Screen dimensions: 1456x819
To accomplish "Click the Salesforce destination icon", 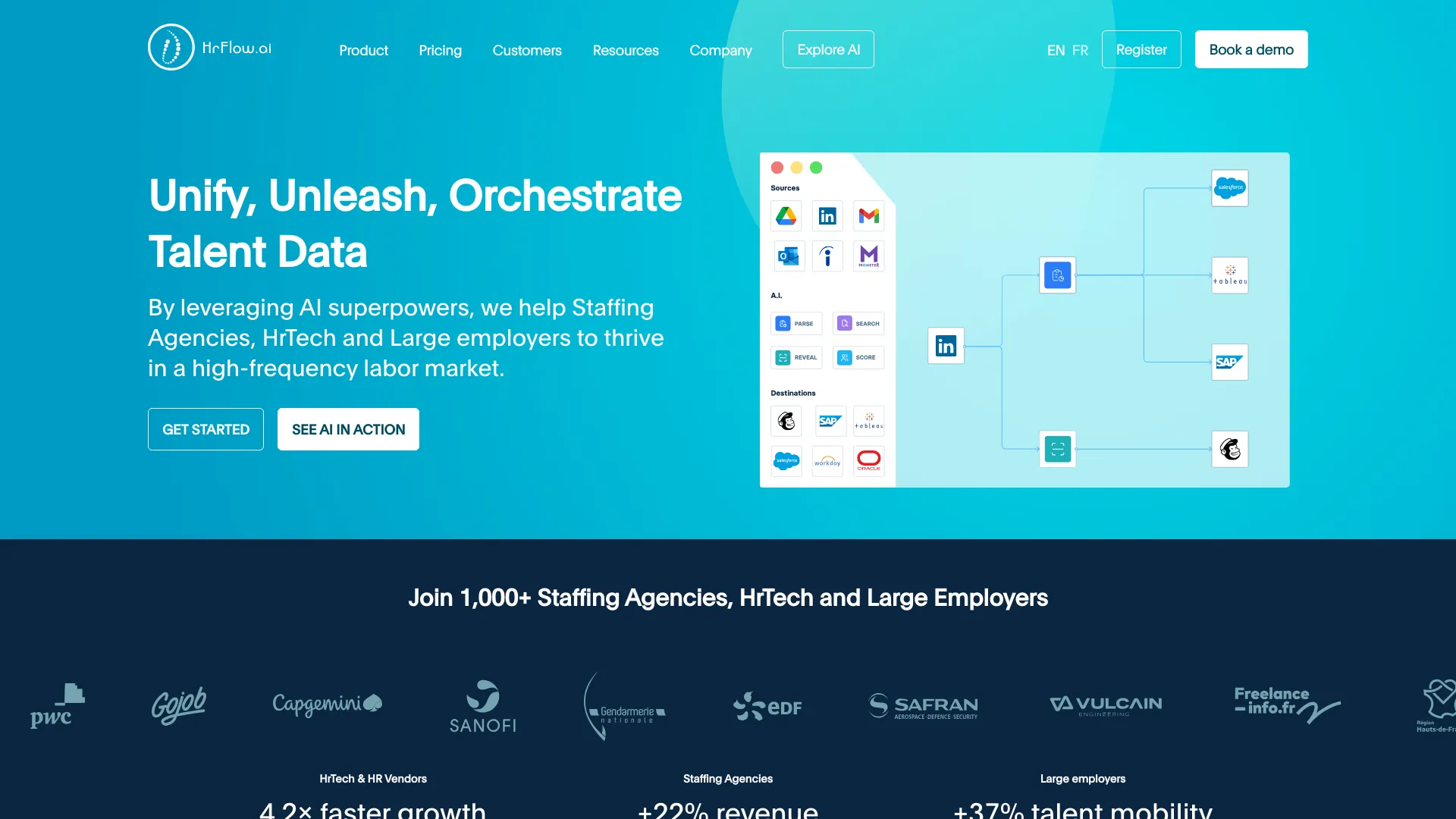I will pos(787,461).
